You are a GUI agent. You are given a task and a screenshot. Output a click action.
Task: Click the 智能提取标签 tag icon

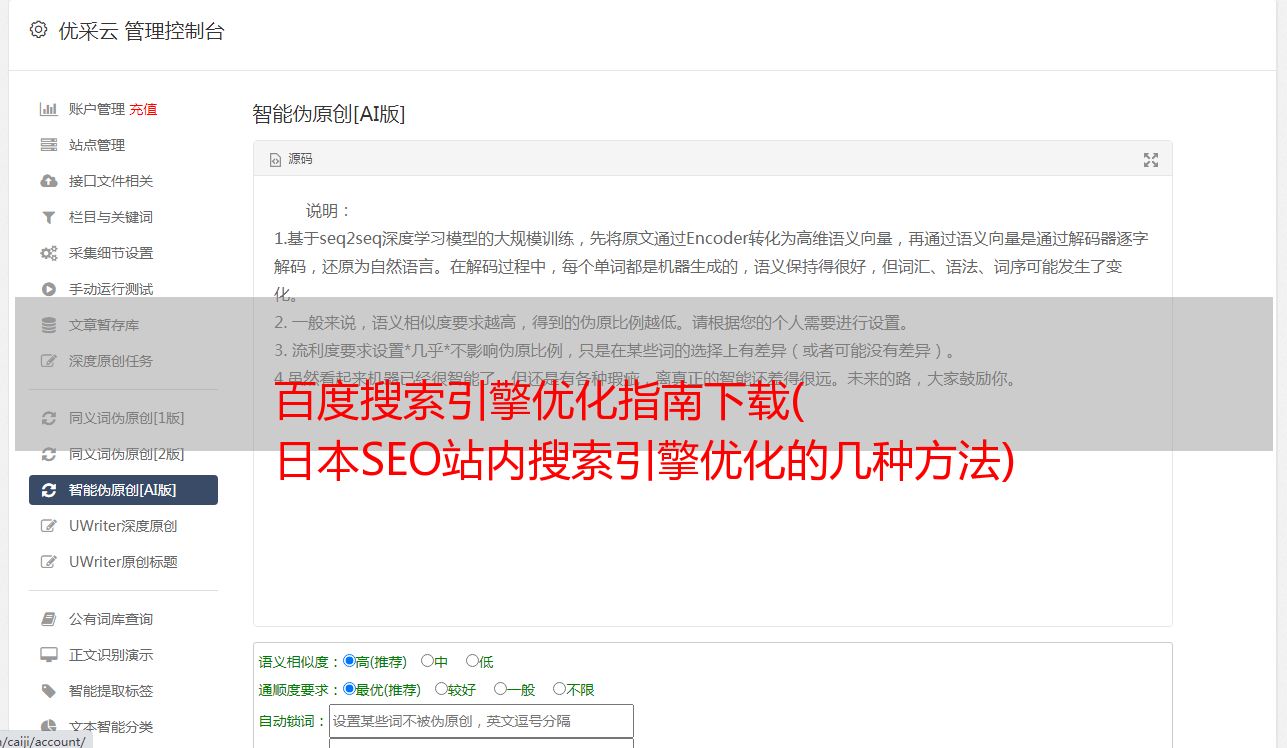(48, 691)
